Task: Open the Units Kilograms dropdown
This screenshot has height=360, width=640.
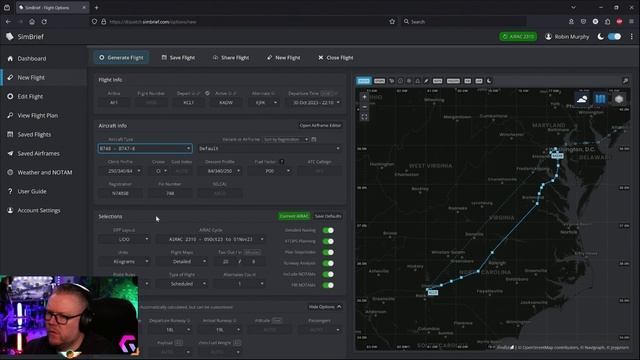Action: point(124,261)
